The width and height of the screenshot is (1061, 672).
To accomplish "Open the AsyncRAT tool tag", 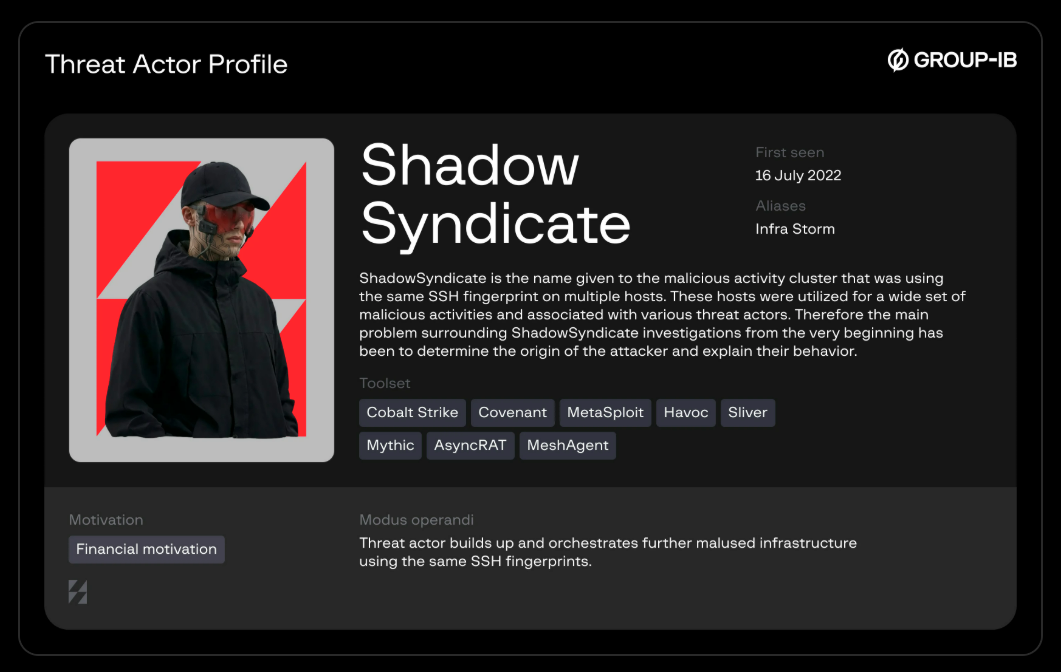I will point(470,446).
